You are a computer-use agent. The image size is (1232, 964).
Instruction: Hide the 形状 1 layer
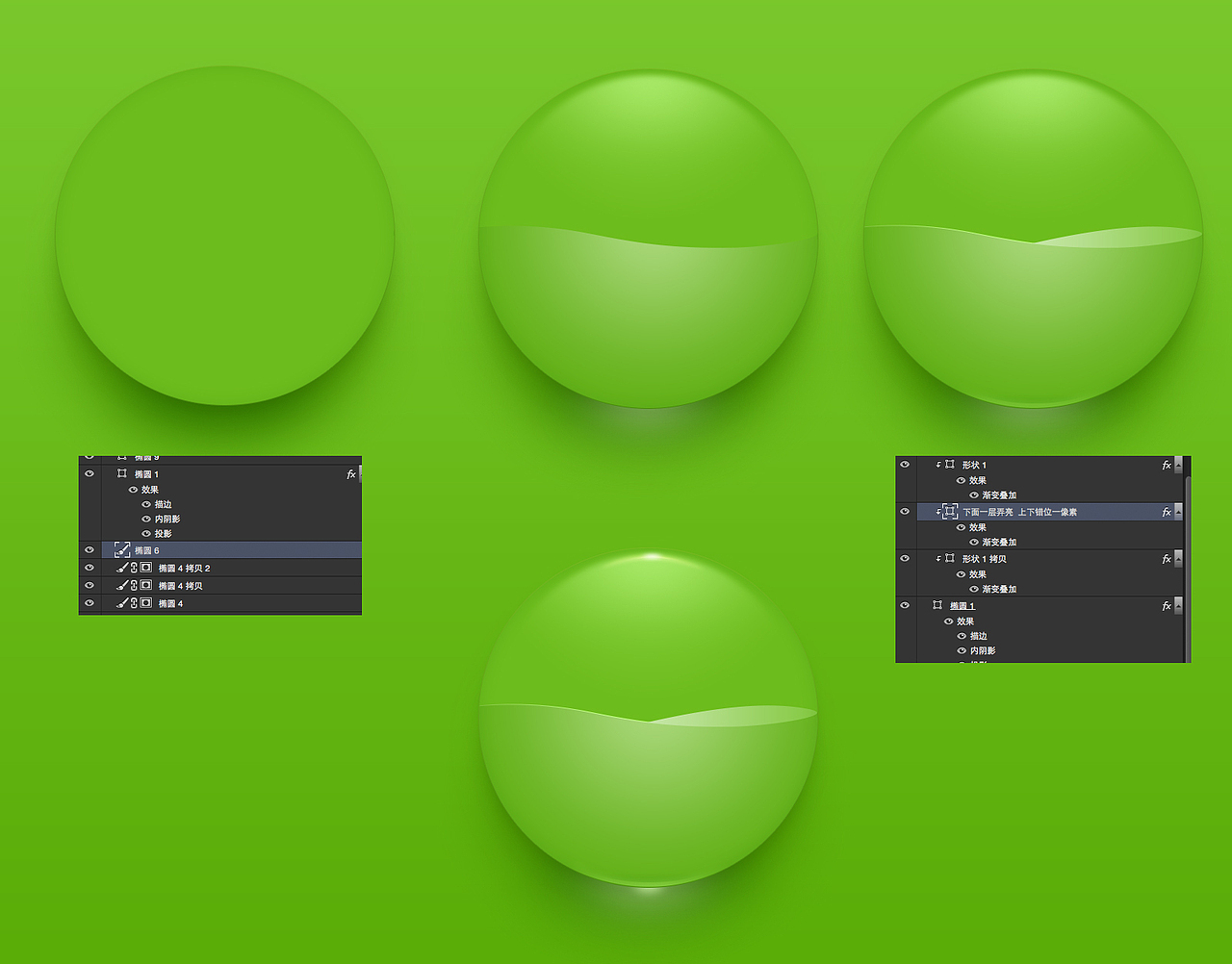click(x=905, y=464)
